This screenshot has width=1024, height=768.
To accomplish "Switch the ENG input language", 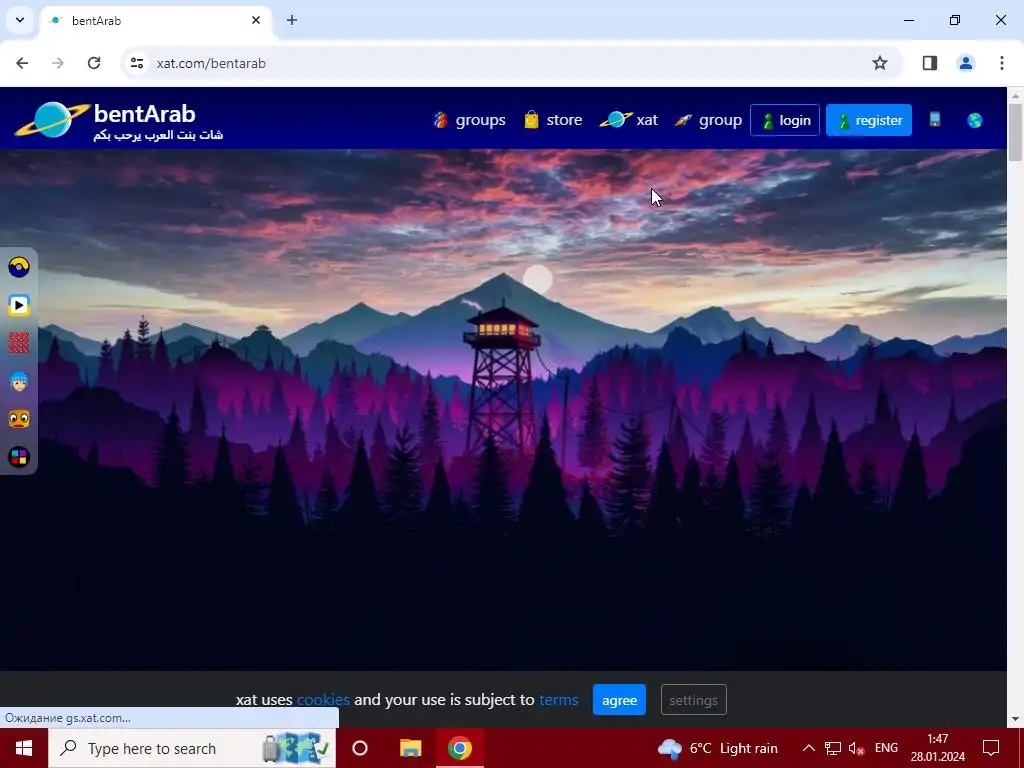I will click(886, 748).
